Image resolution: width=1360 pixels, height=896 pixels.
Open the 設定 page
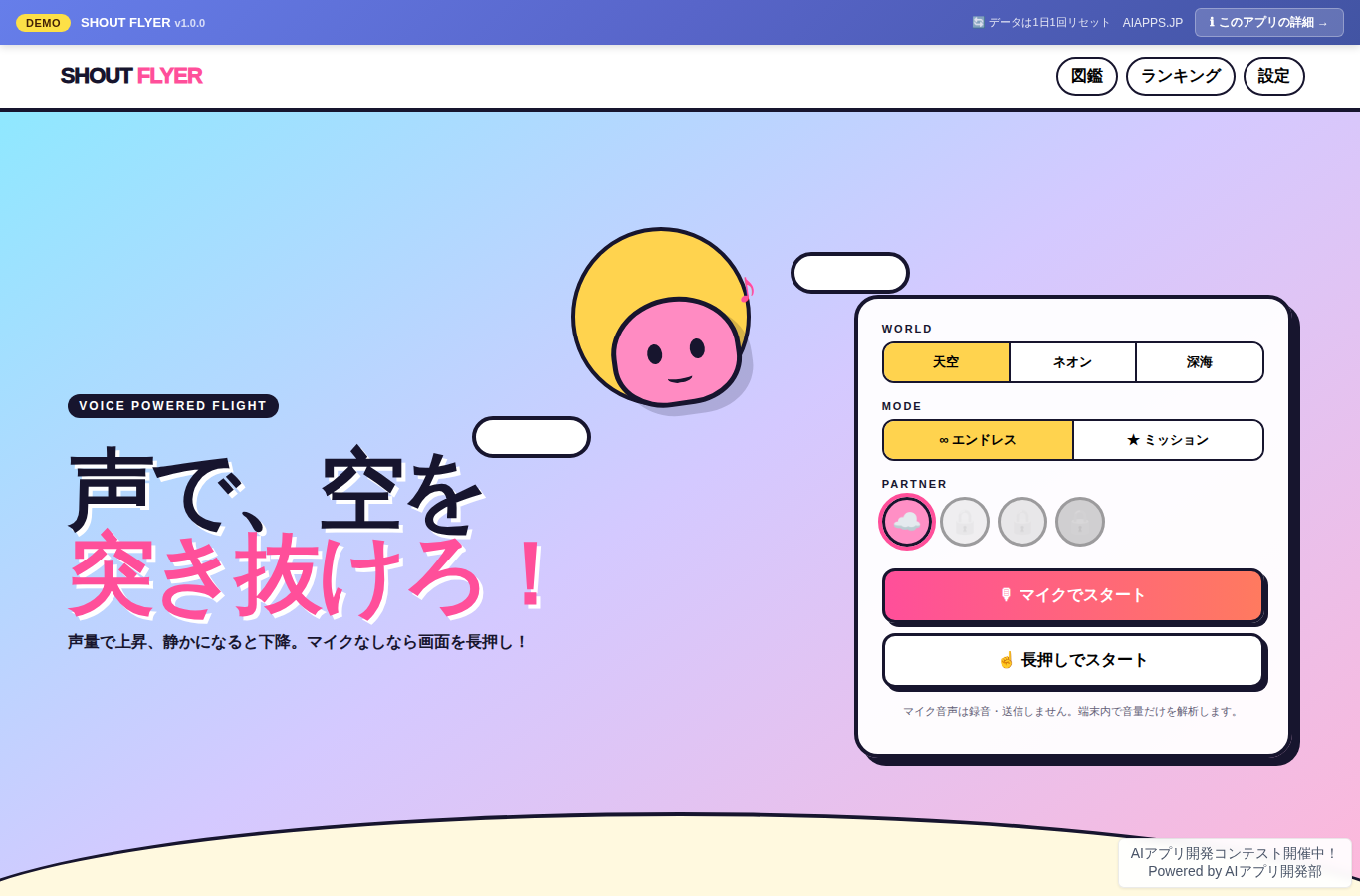coord(1274,76)
